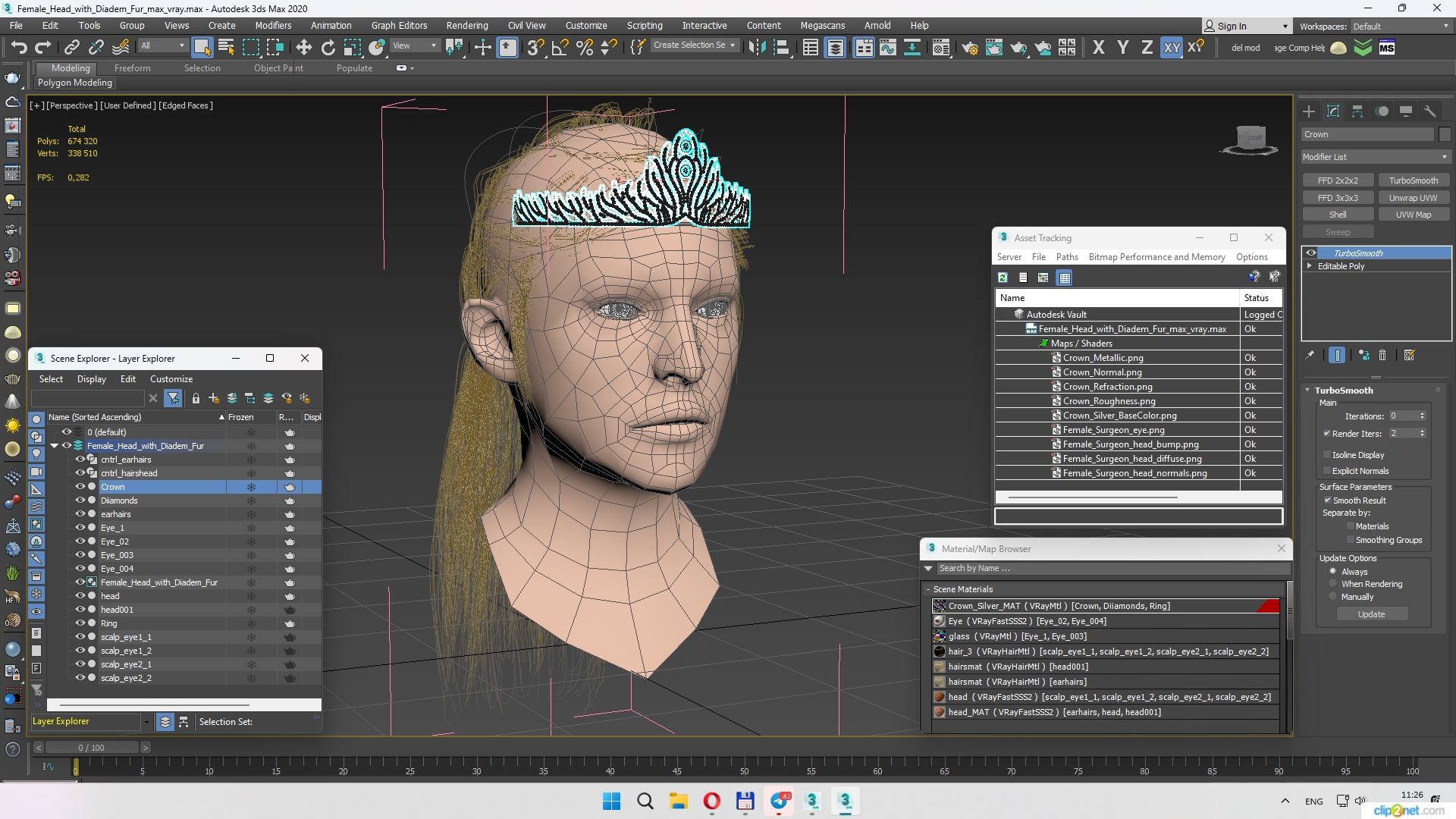Enable Isoline Display checkbox

[1327, 455]
